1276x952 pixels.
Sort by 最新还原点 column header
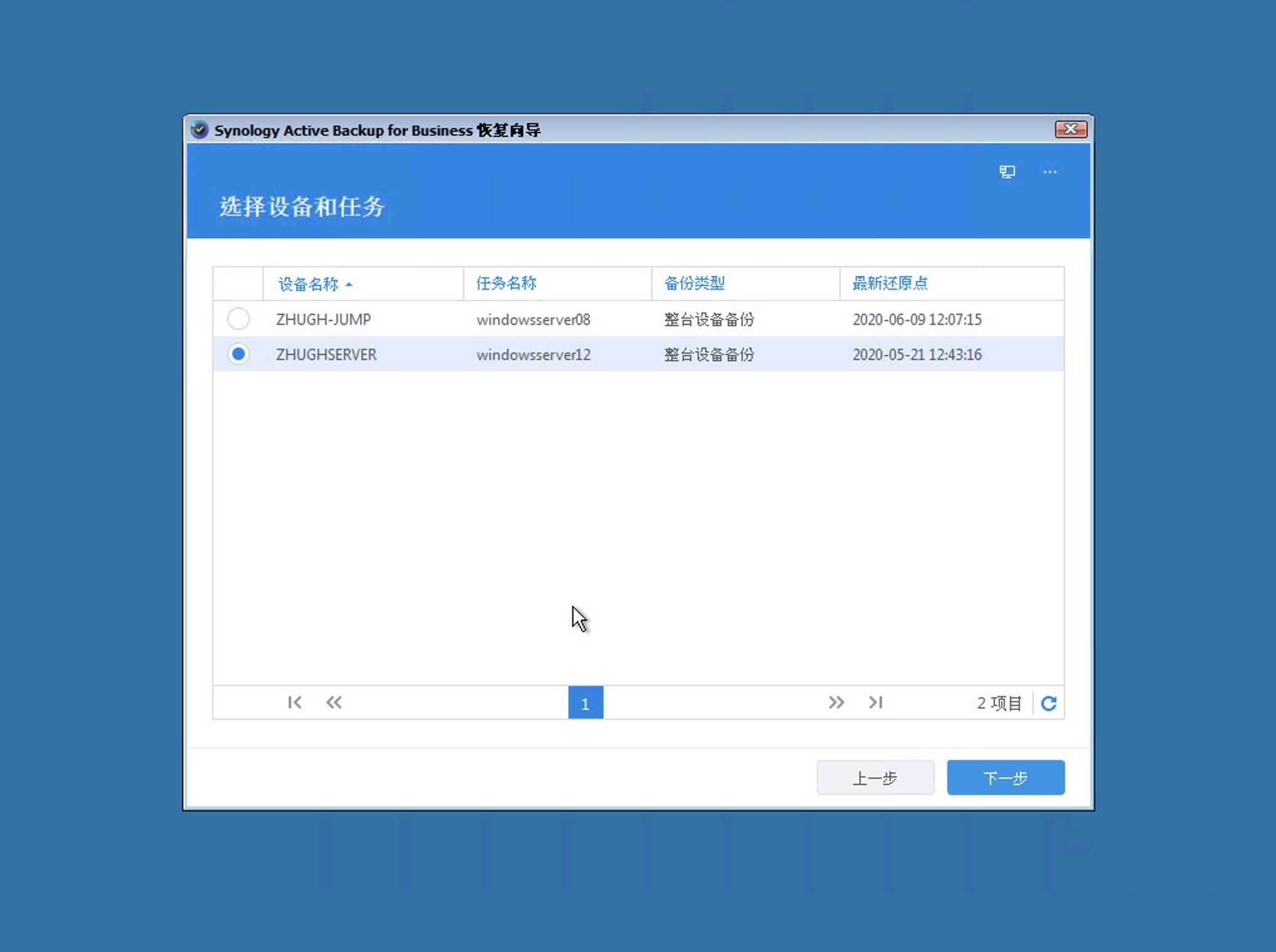click(952, 283)
